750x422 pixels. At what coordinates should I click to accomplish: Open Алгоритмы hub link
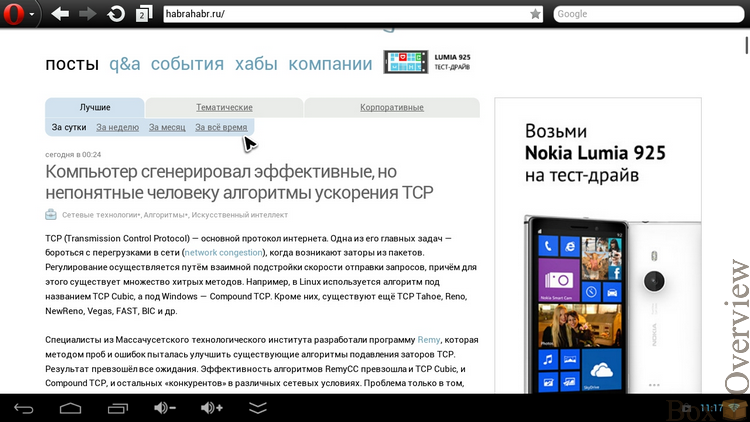pos(165,215)
